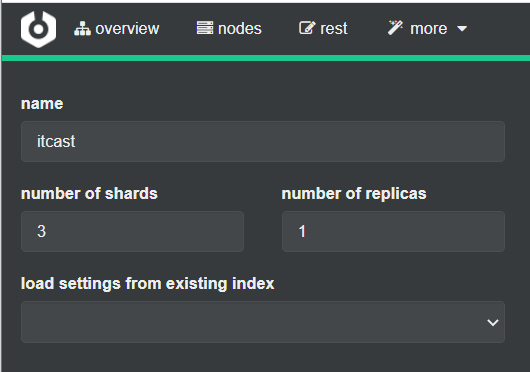Click the chevron in the existing index selector
The width and height of the screenshot is (530, 372).
coord(493,323)
